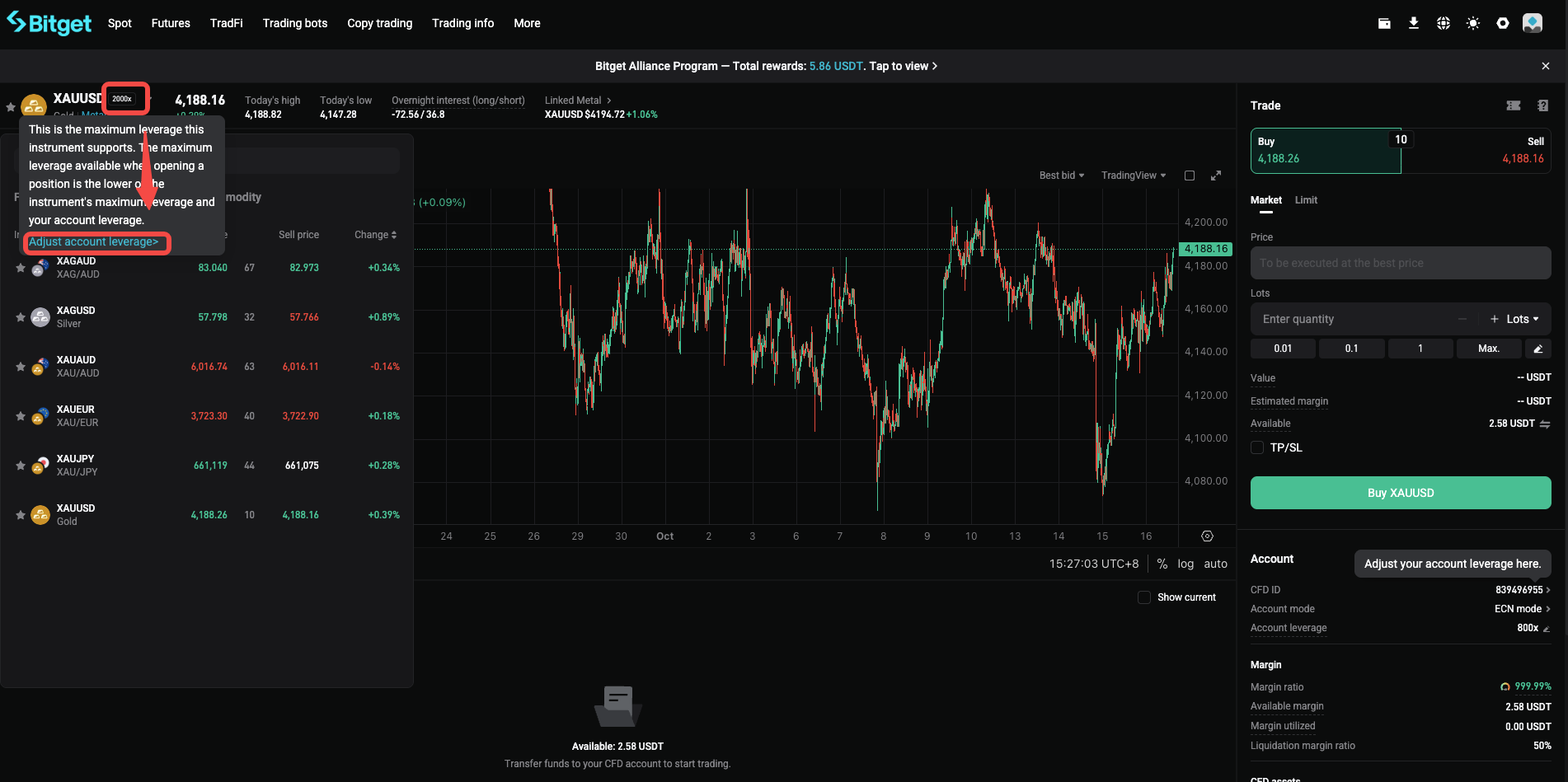Open chart settings gear icon
The width and height of the screenshot is (1568, 782).
point(1207,536)
